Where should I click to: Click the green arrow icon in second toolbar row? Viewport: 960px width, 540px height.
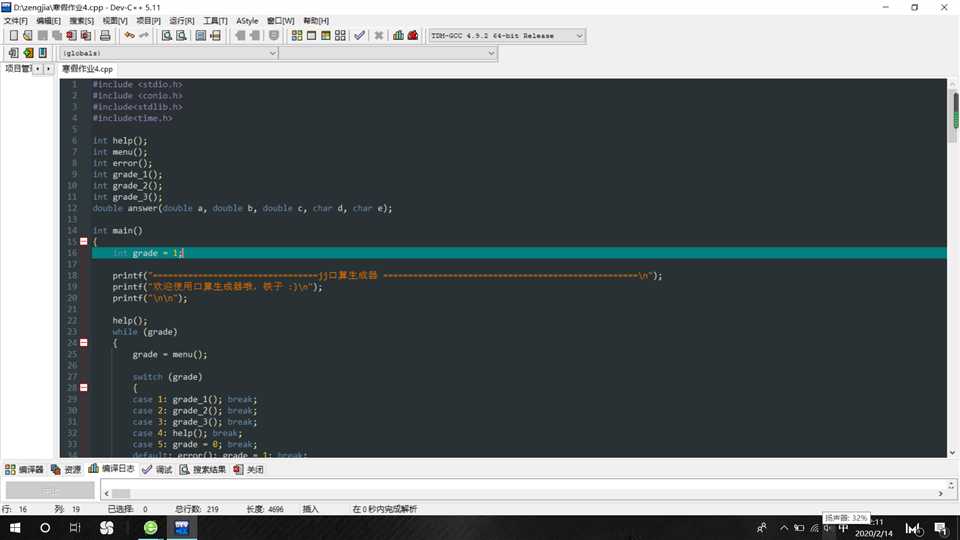(x=28, y=53)
